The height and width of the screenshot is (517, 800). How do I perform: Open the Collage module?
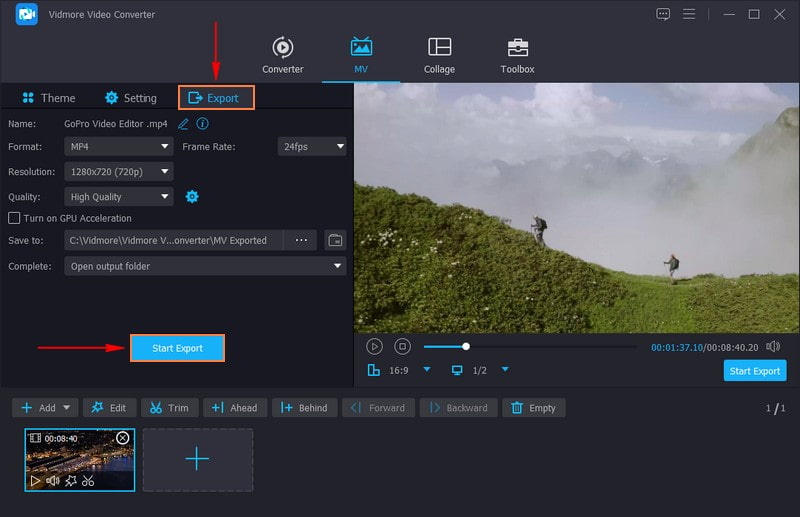coord(439,56)
